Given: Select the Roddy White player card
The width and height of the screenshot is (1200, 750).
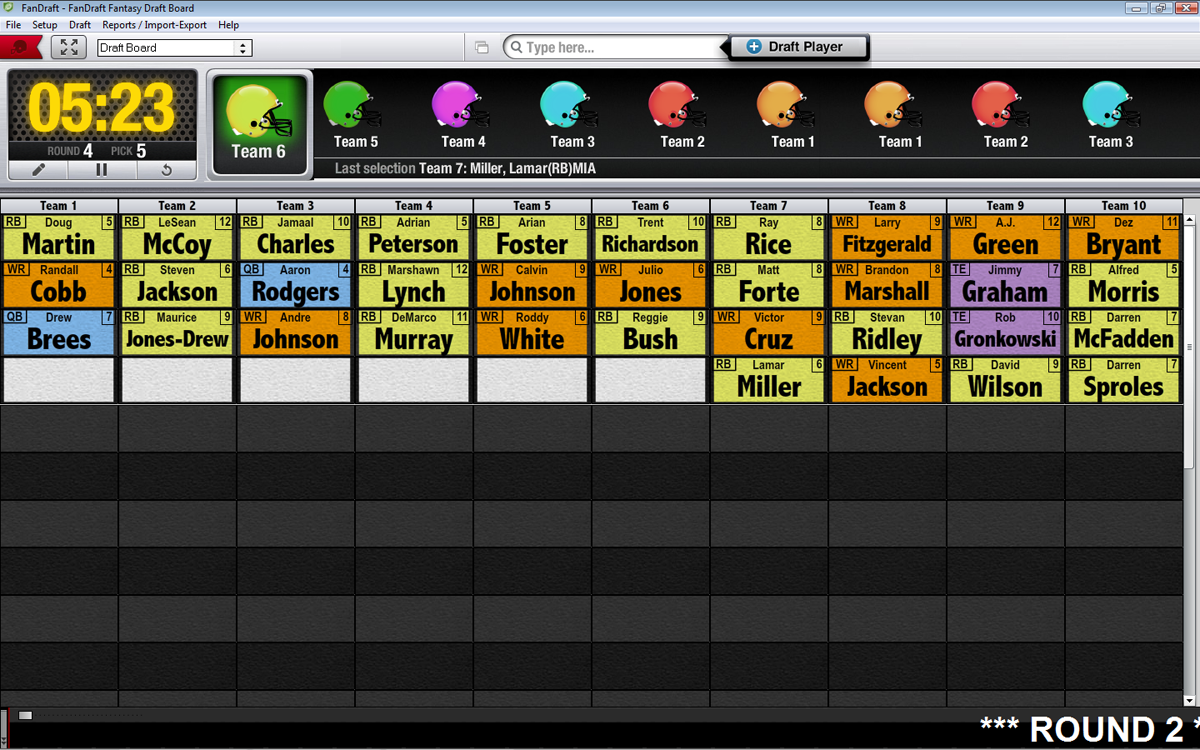Looking at the screenshot, I should 532,332.
